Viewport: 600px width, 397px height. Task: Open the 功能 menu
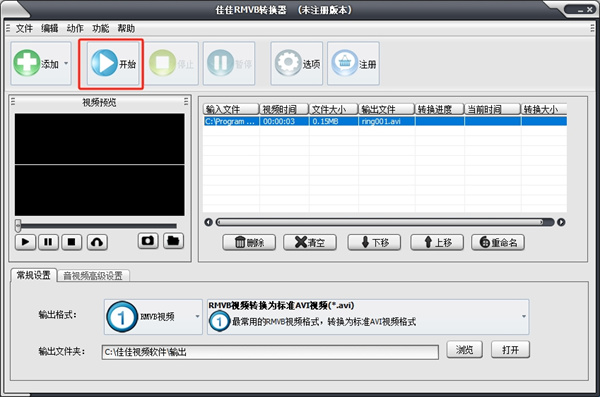[101, 29]
